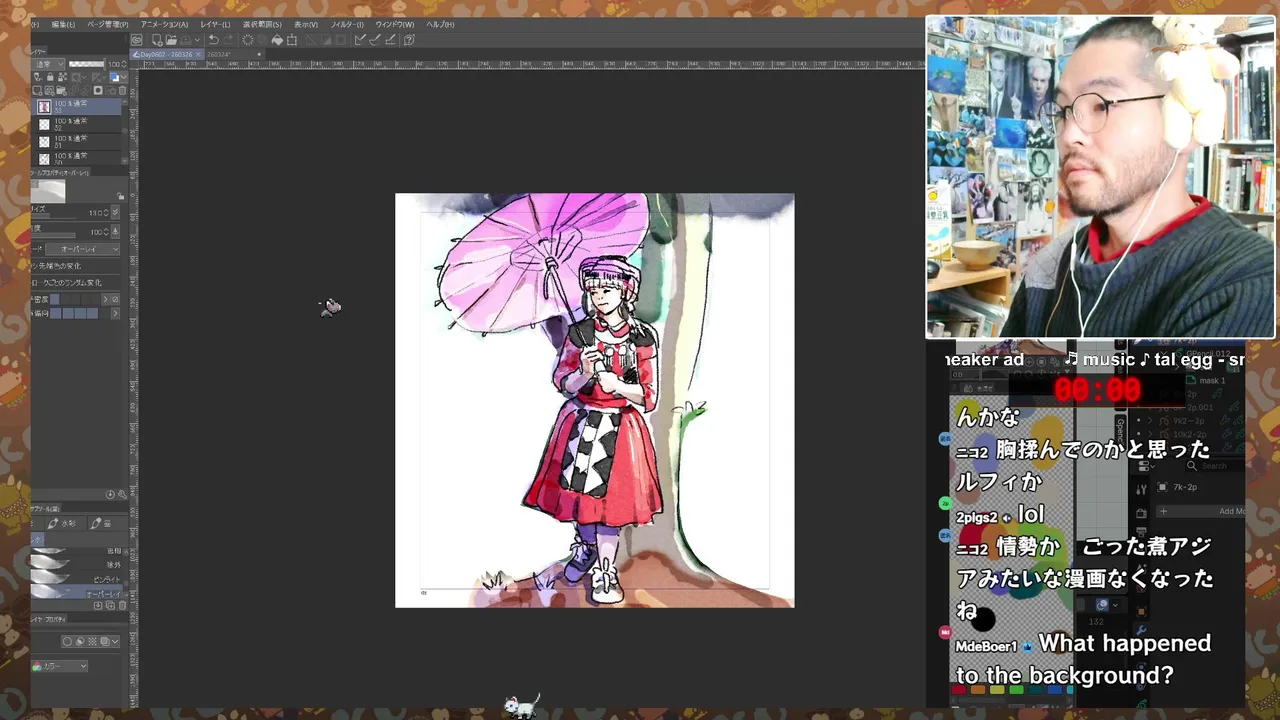Adjust the layer opacity slider
The image size is (1280, 720).
87,64
